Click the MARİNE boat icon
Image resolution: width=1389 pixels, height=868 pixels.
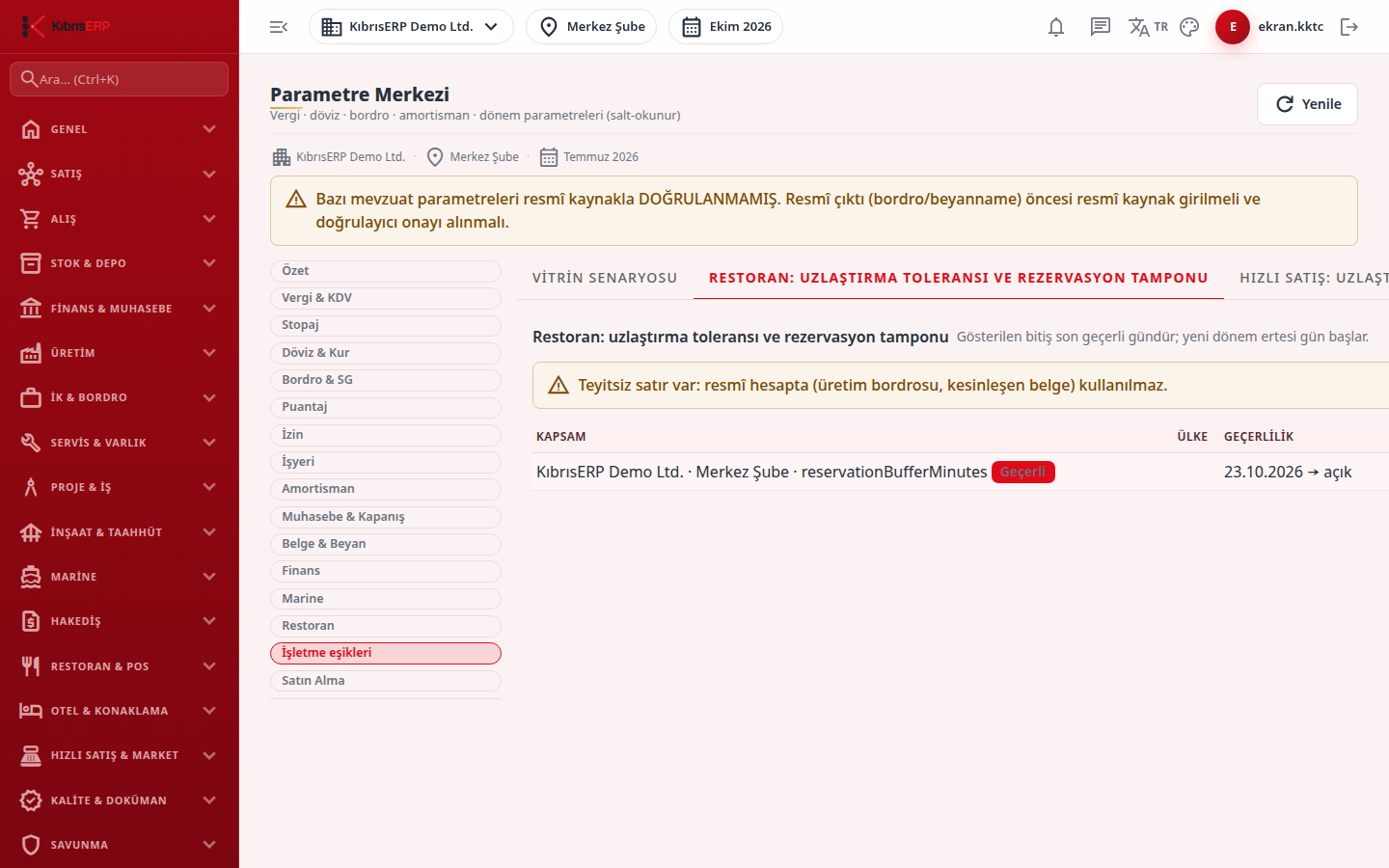[x=31, y=577]
